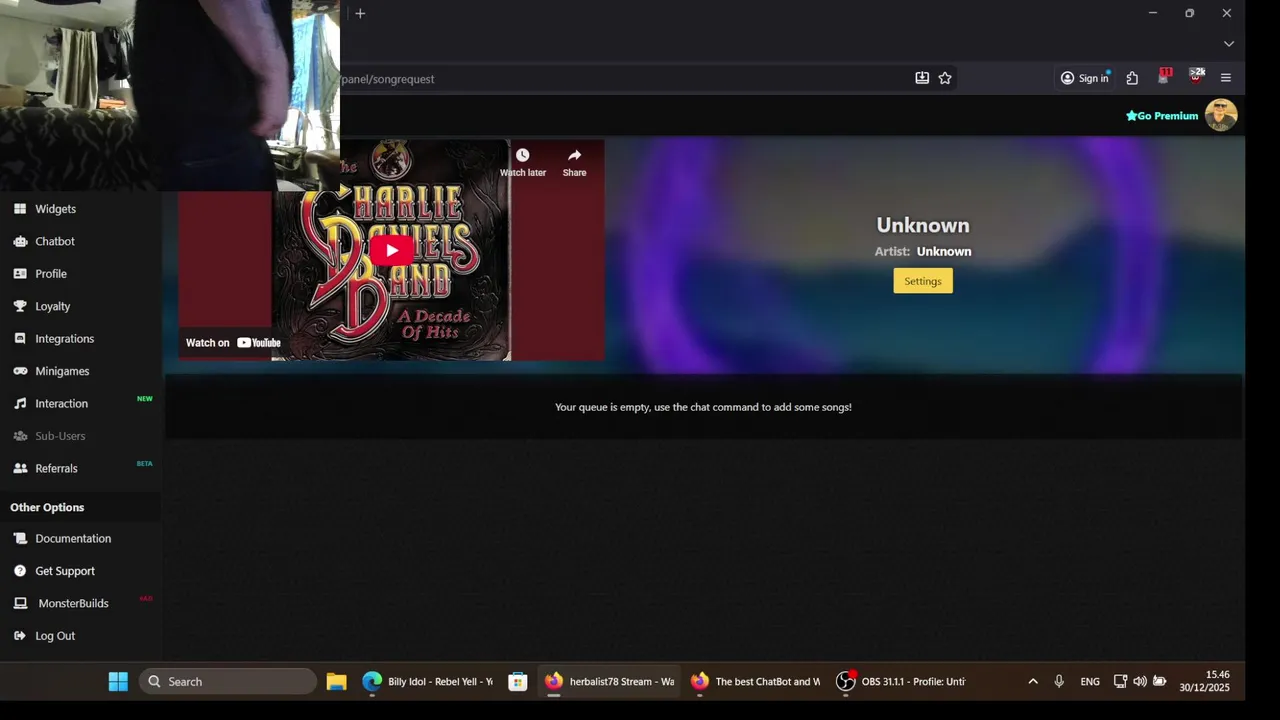Click the empty queue message text
The width and height of the screenshot is (1280, 720).
tap(703, 407)
